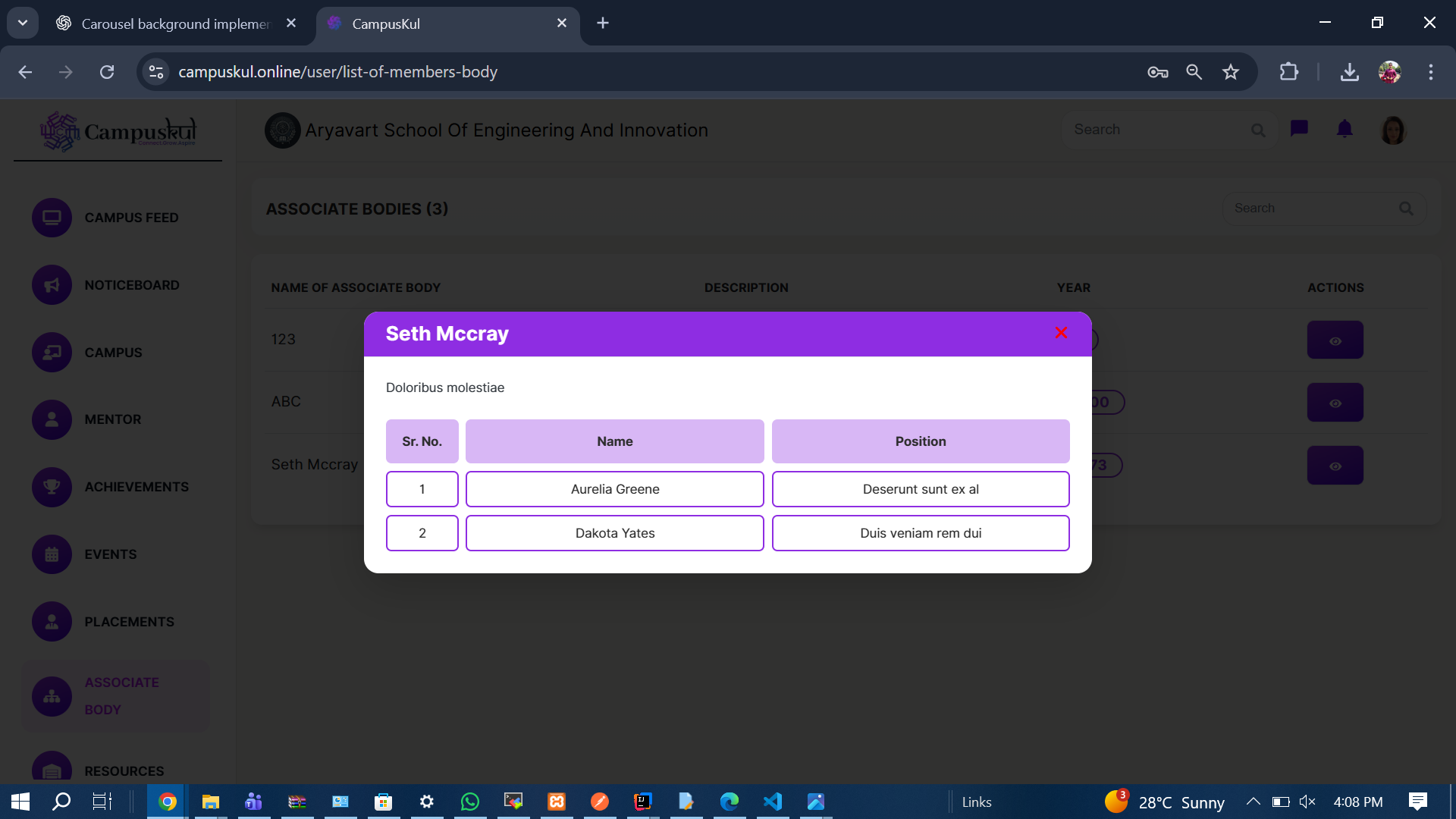This screenshot has width=1456, height=819.
Task: Toggle eye icon for Seth Mccray row
Action: [1335, 466]
